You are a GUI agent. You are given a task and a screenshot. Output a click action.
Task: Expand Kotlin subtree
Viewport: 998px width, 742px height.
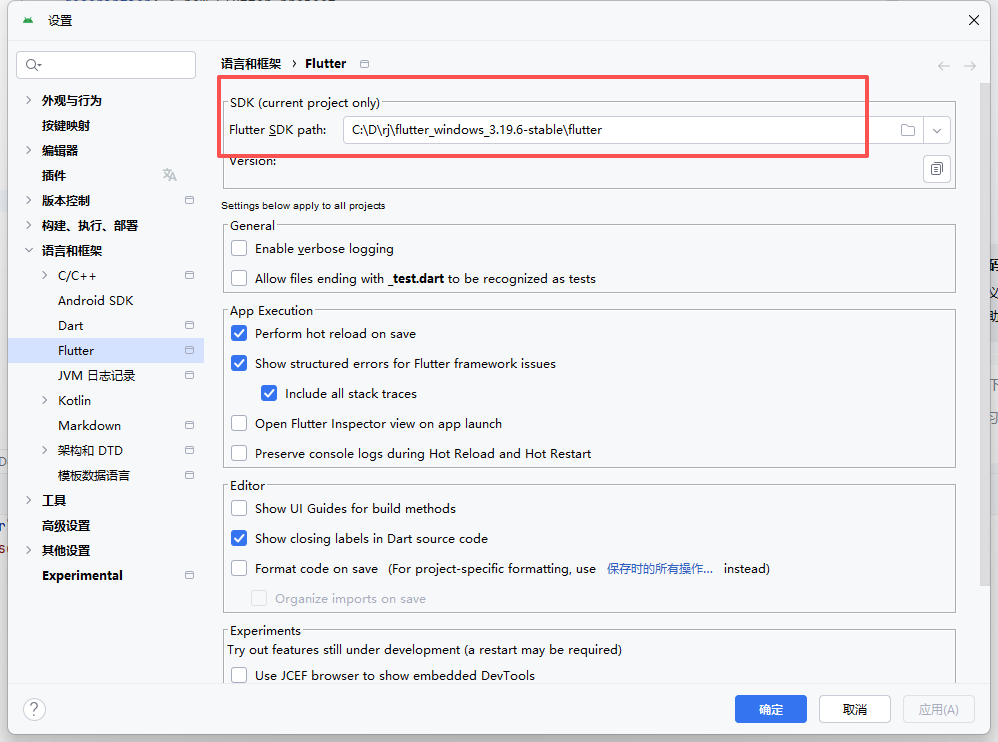click(x=45, y=400)
